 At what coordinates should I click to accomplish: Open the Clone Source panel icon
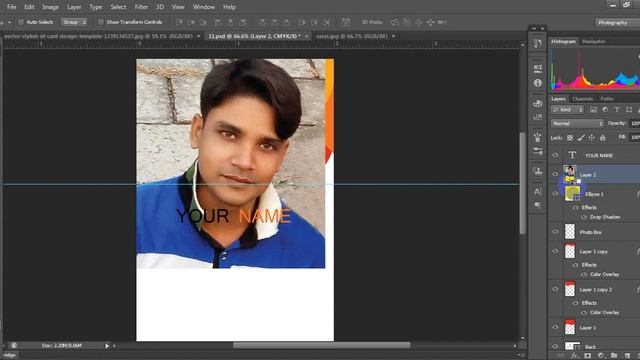coord(538,171)
